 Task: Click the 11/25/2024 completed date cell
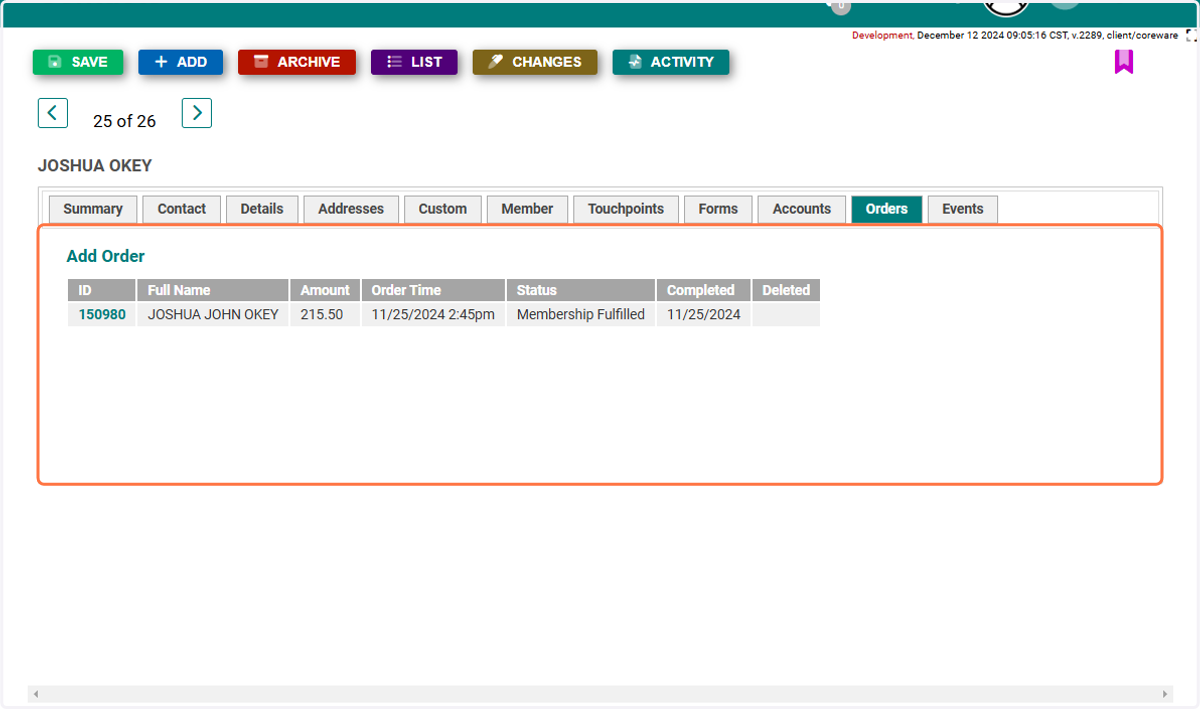[x=704, y=314]
